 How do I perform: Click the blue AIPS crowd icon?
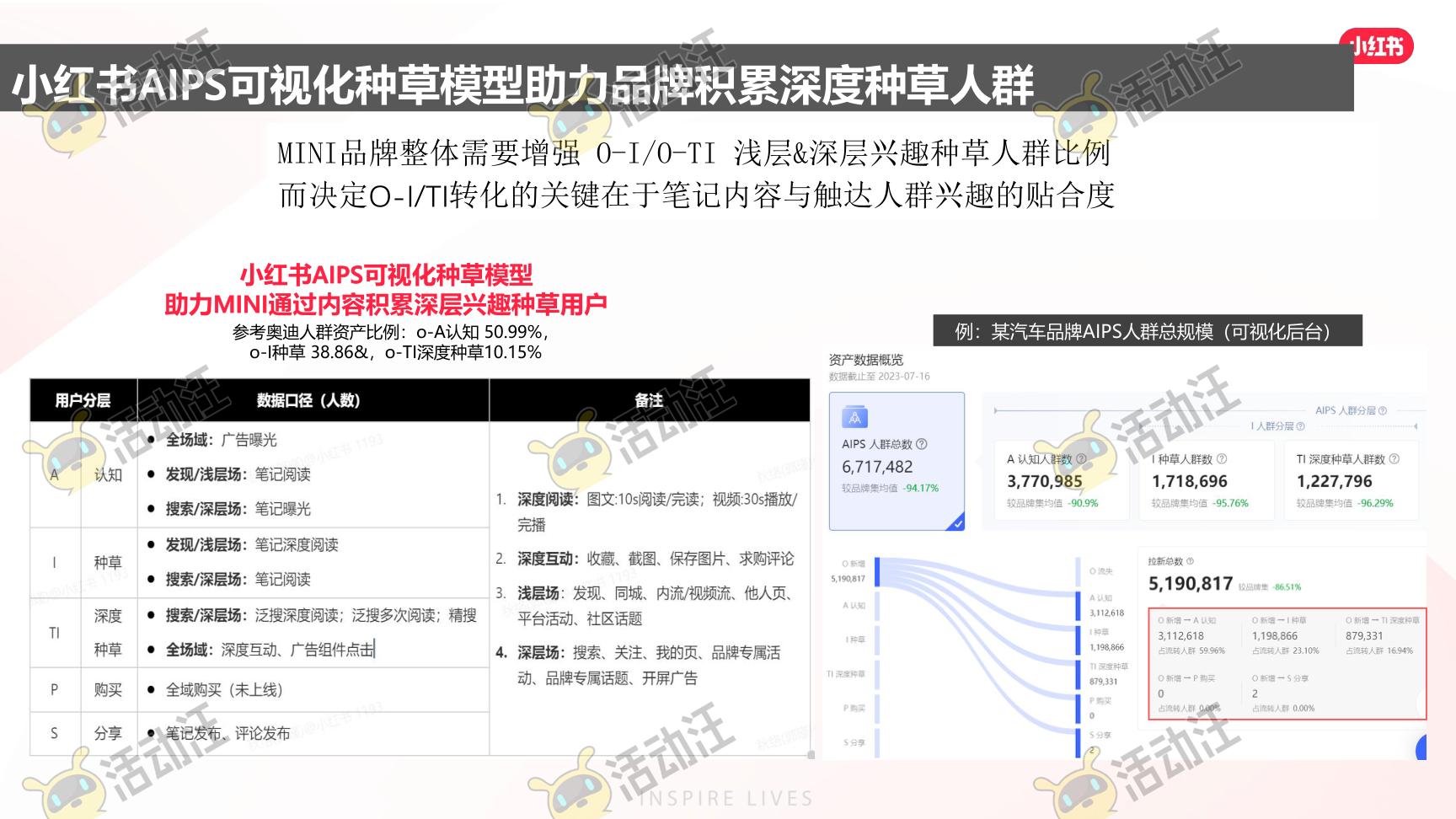click(854, 417)
